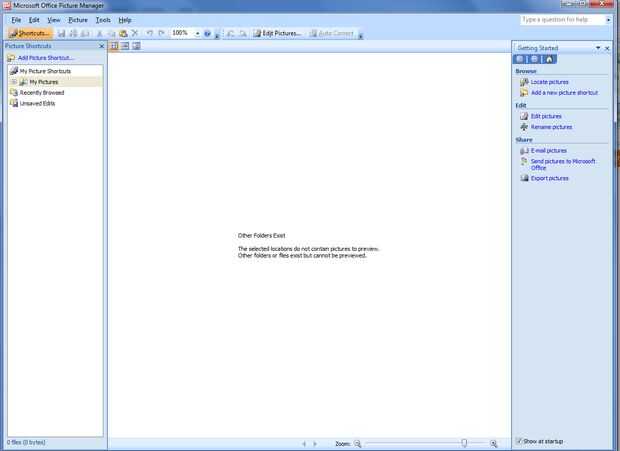
Task: Click the blue Help question icon
Action: (207, 34)
